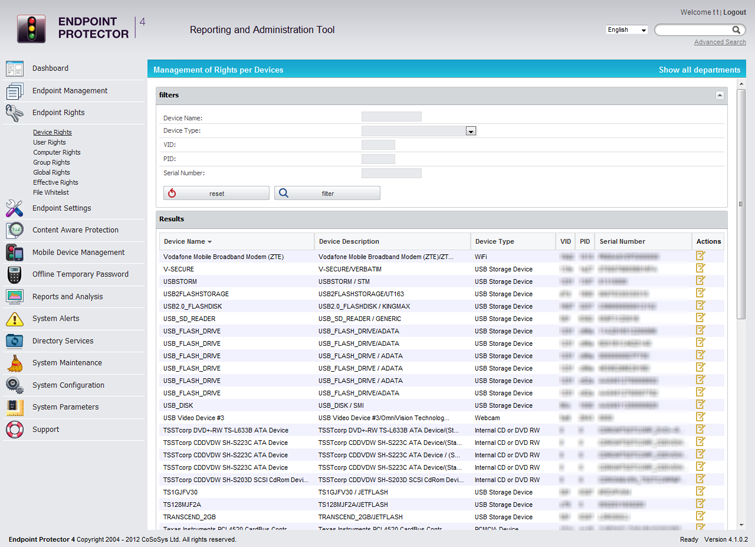755x547 pixels.
Task: Sort by Device Name column header
Action: (x=187, y=242)
